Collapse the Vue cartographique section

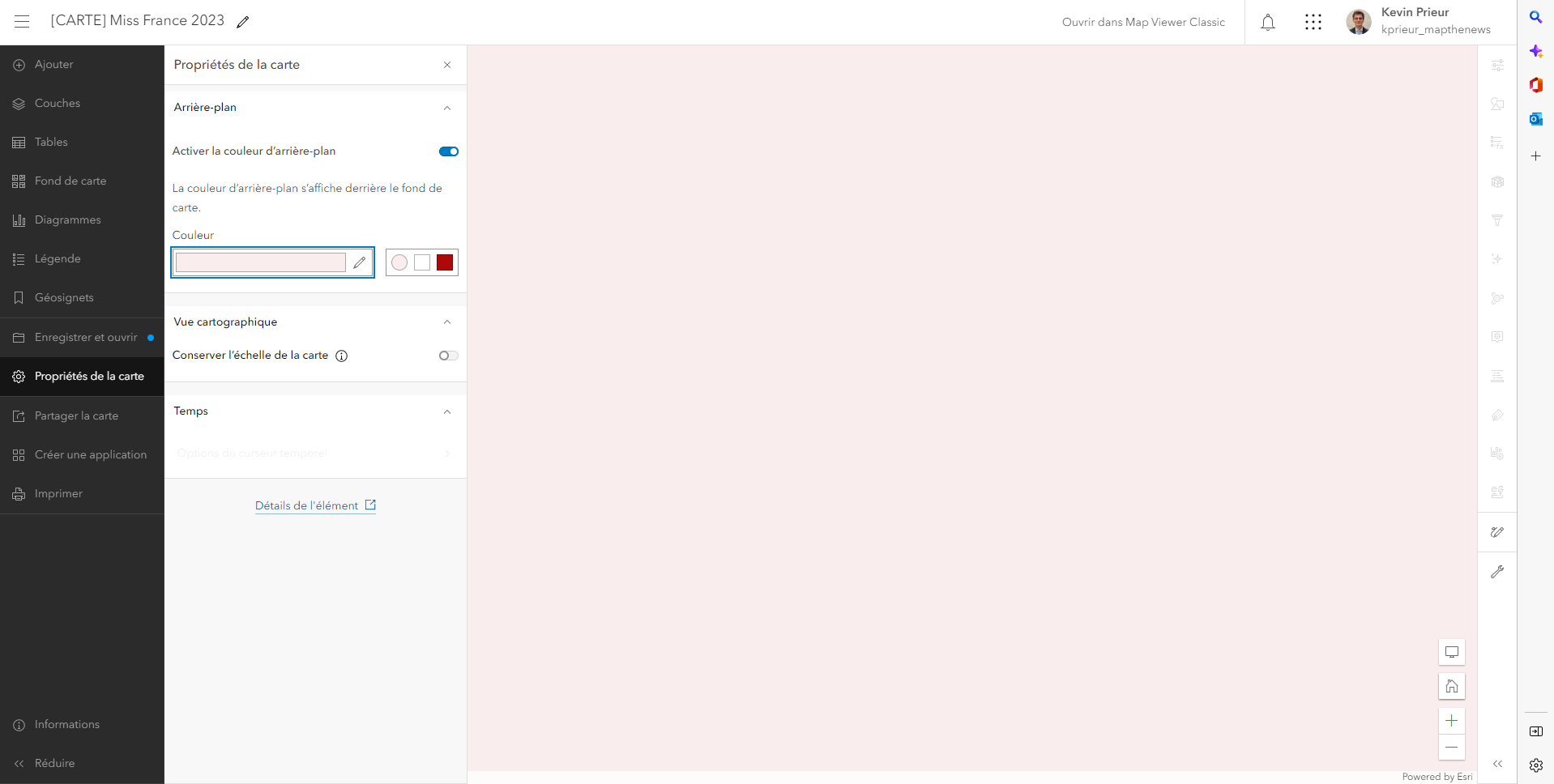pyautogui.click(x=447, y=322)
